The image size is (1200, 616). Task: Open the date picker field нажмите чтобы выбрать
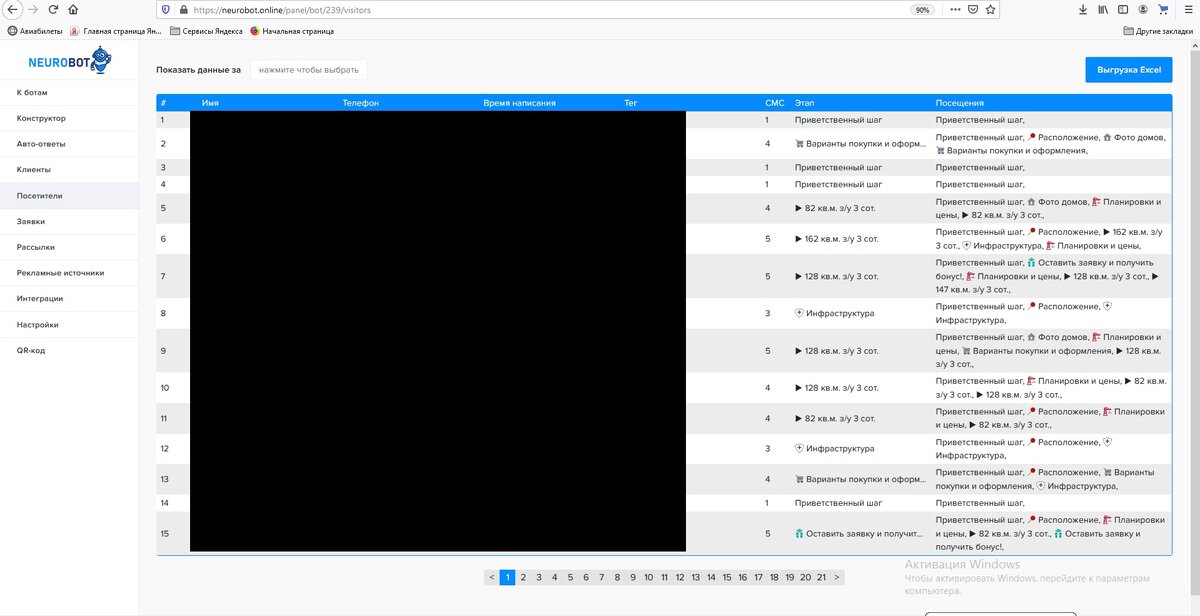tap(309, 70)
